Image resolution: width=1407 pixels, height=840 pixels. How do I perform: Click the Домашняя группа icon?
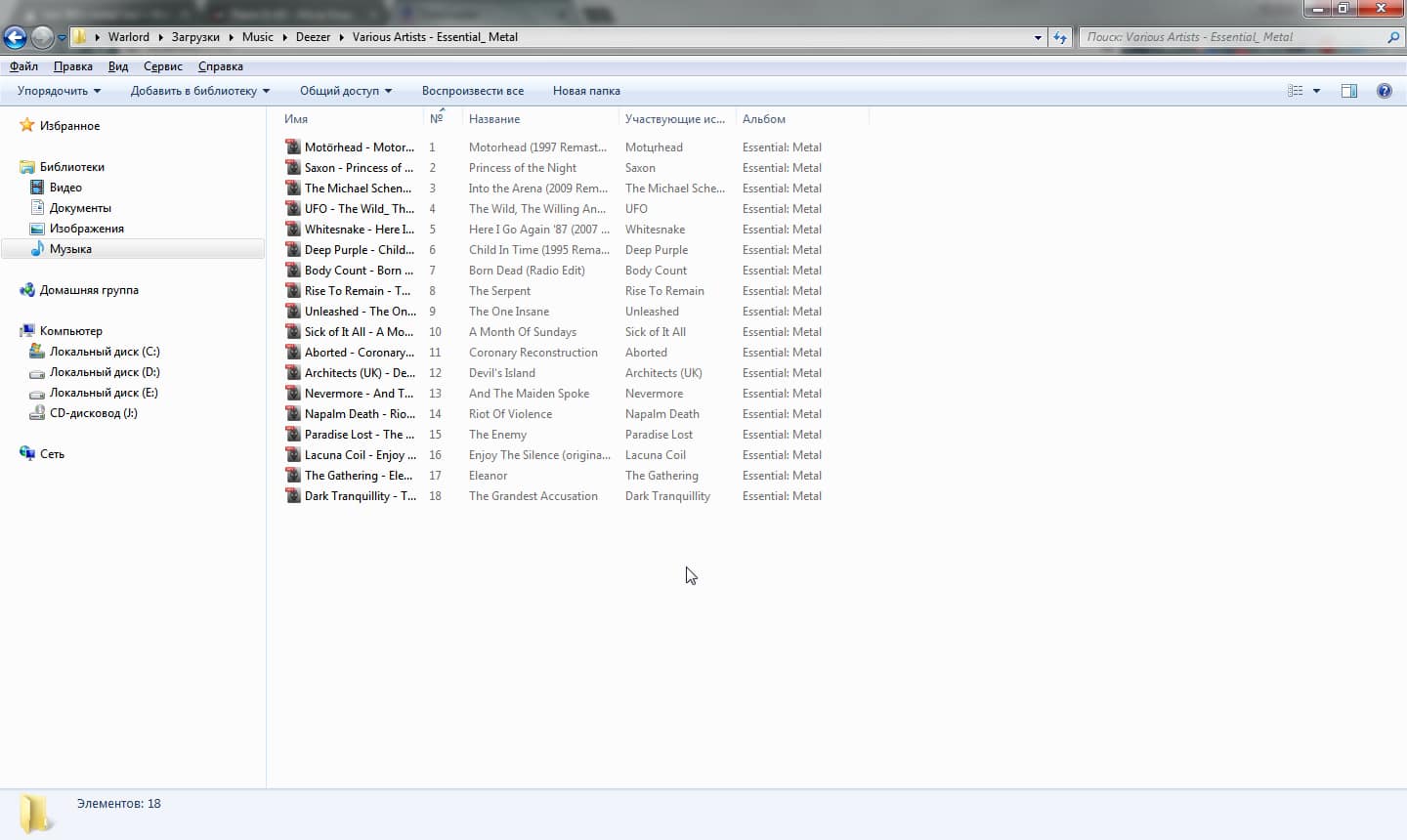(27, 290)
